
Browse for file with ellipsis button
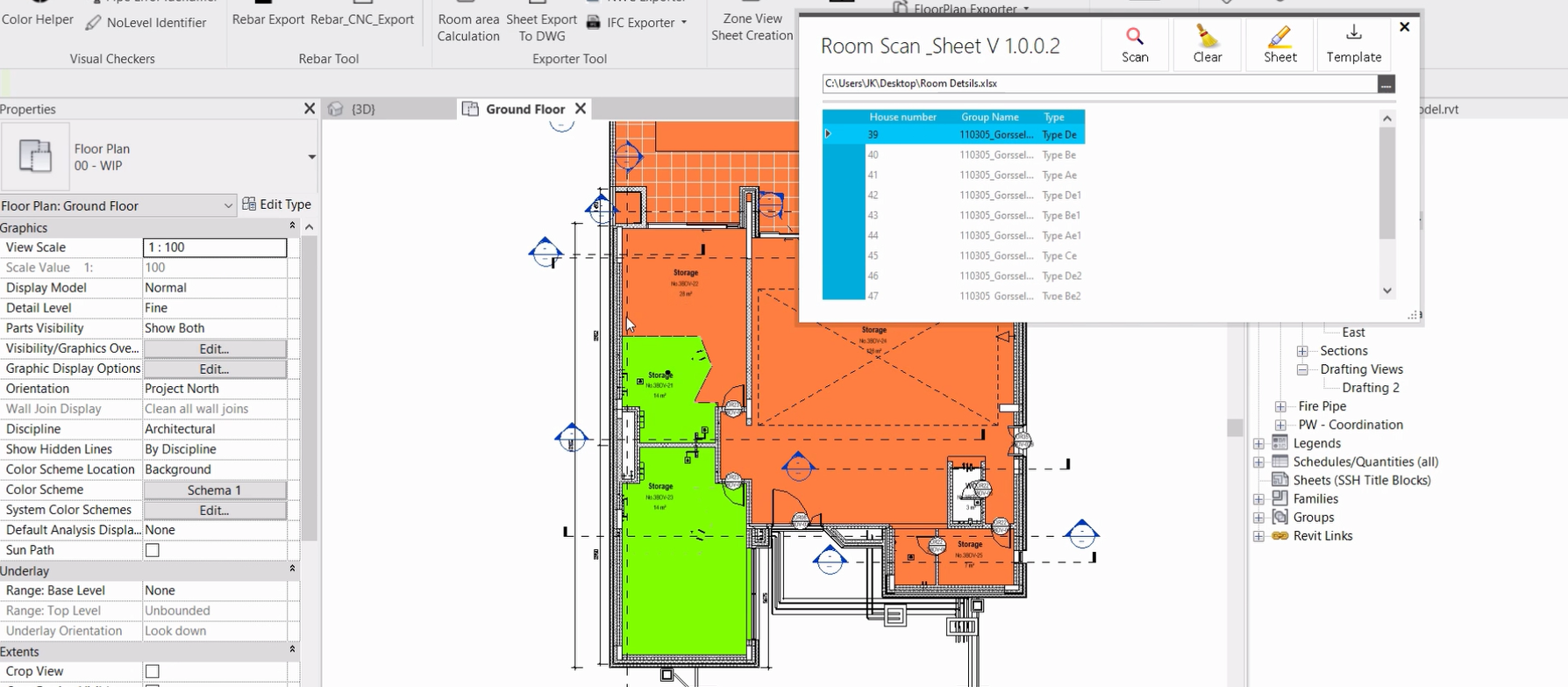pyautogui.click(x=1386, y=84)
